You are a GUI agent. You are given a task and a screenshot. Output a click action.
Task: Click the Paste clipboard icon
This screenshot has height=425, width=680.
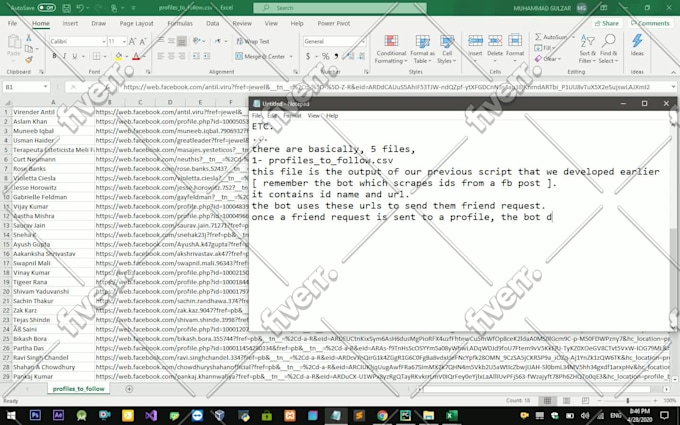[x=14, y=42]
